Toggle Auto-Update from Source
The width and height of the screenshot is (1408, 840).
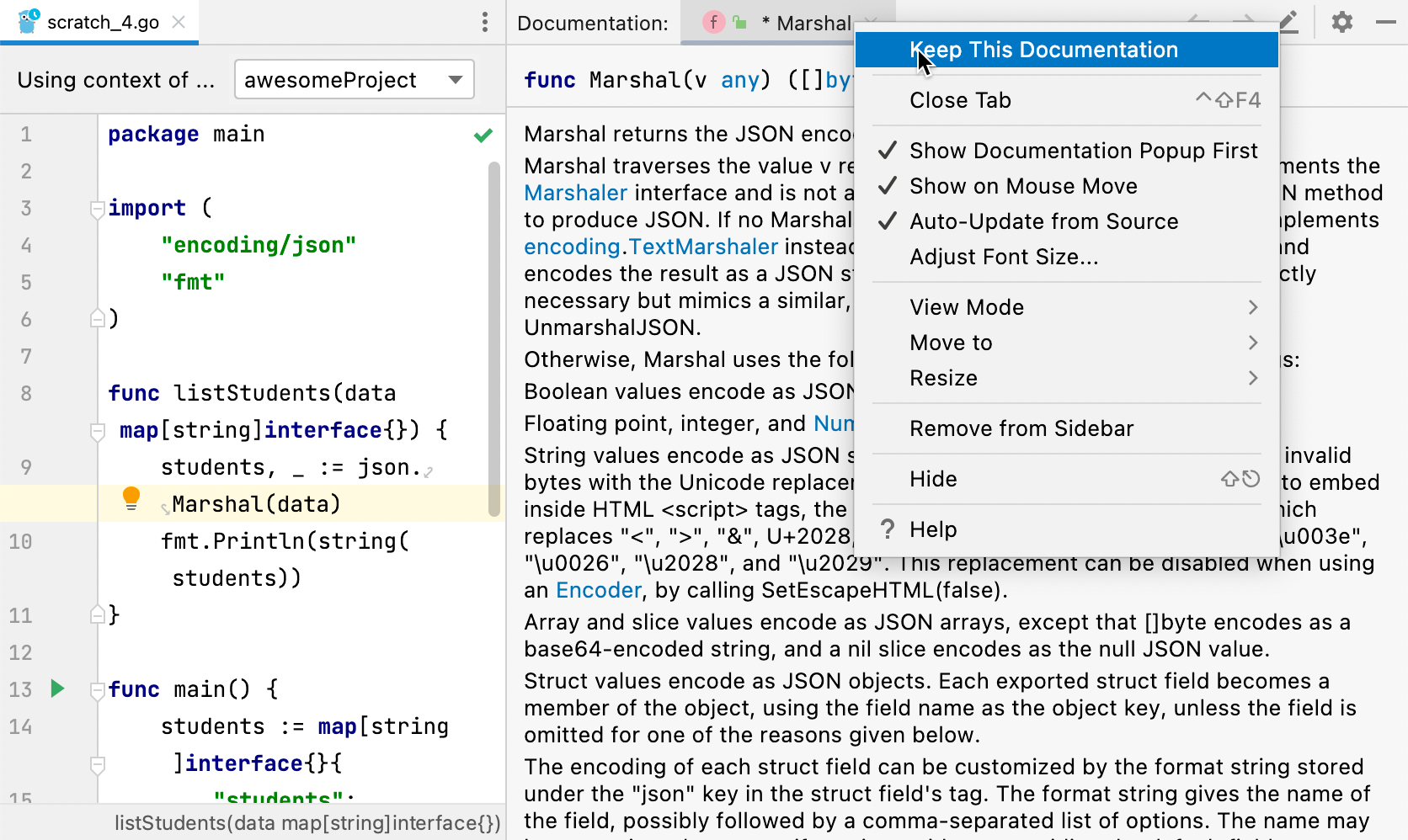[x=1044, y=221]
